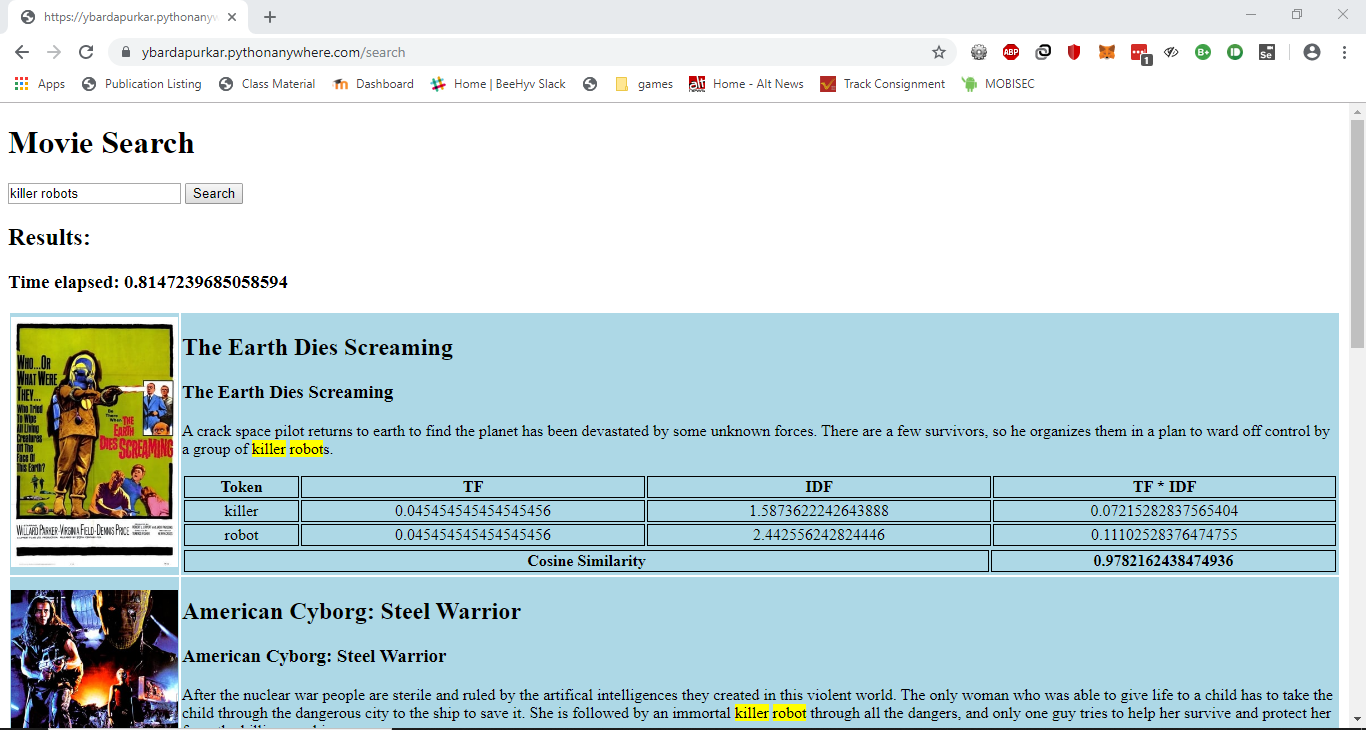Viewport: 1366px width, 730px height.
Task: Open the Track Consignment bookmark
Action: tap(882, 84)
